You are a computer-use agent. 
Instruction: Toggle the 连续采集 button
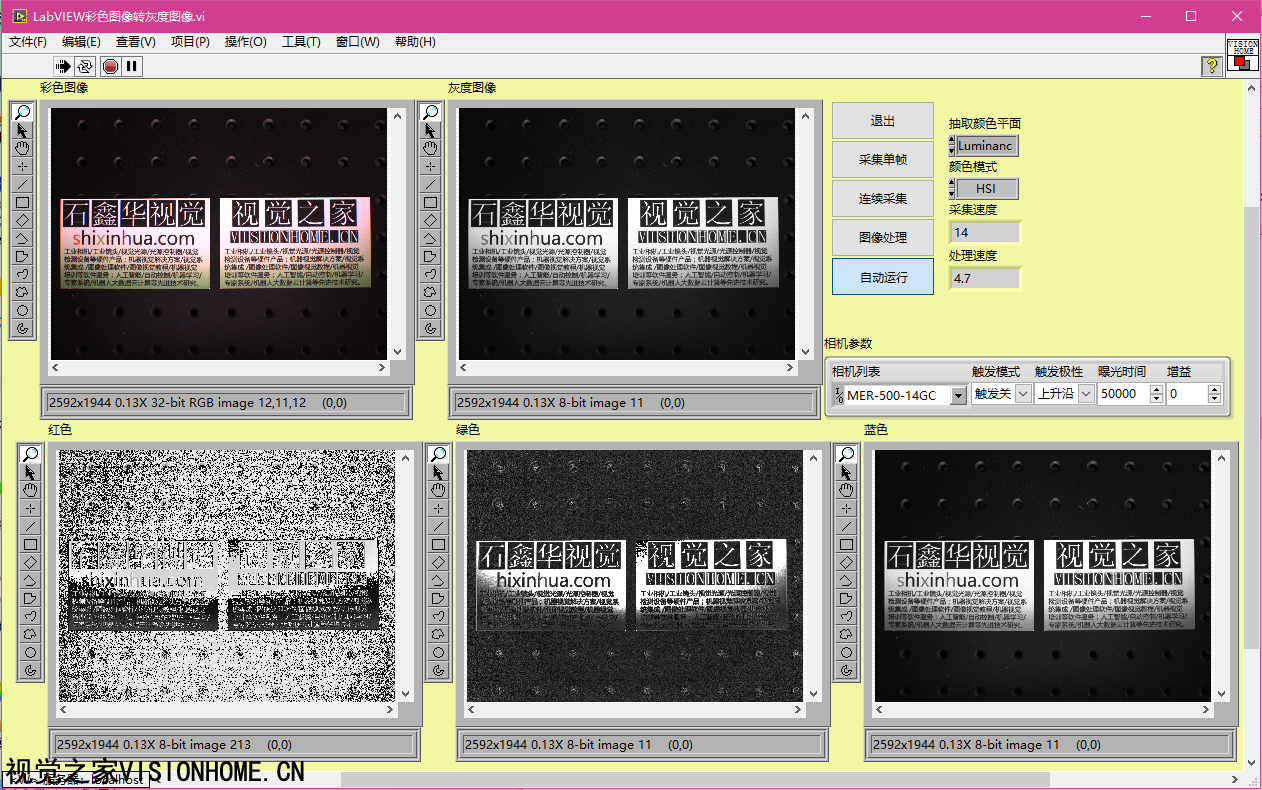pos(883,199)
